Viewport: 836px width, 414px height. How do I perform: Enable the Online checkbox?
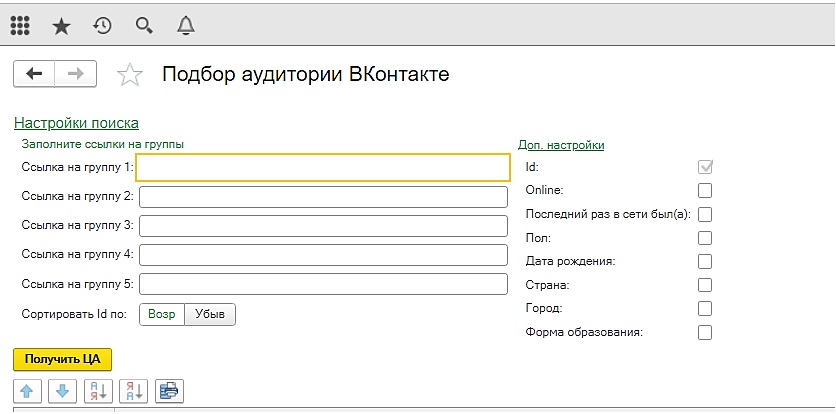(x=705, y=190)
